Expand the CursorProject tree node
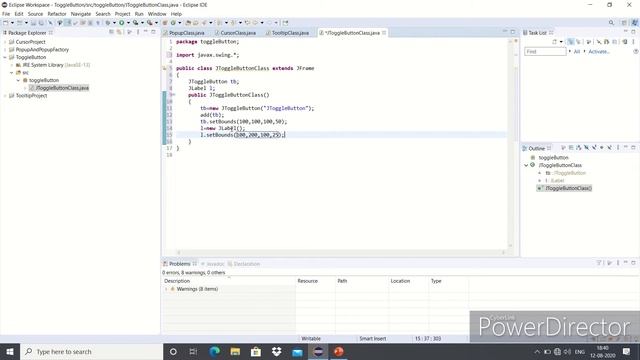 pos(5,42)
